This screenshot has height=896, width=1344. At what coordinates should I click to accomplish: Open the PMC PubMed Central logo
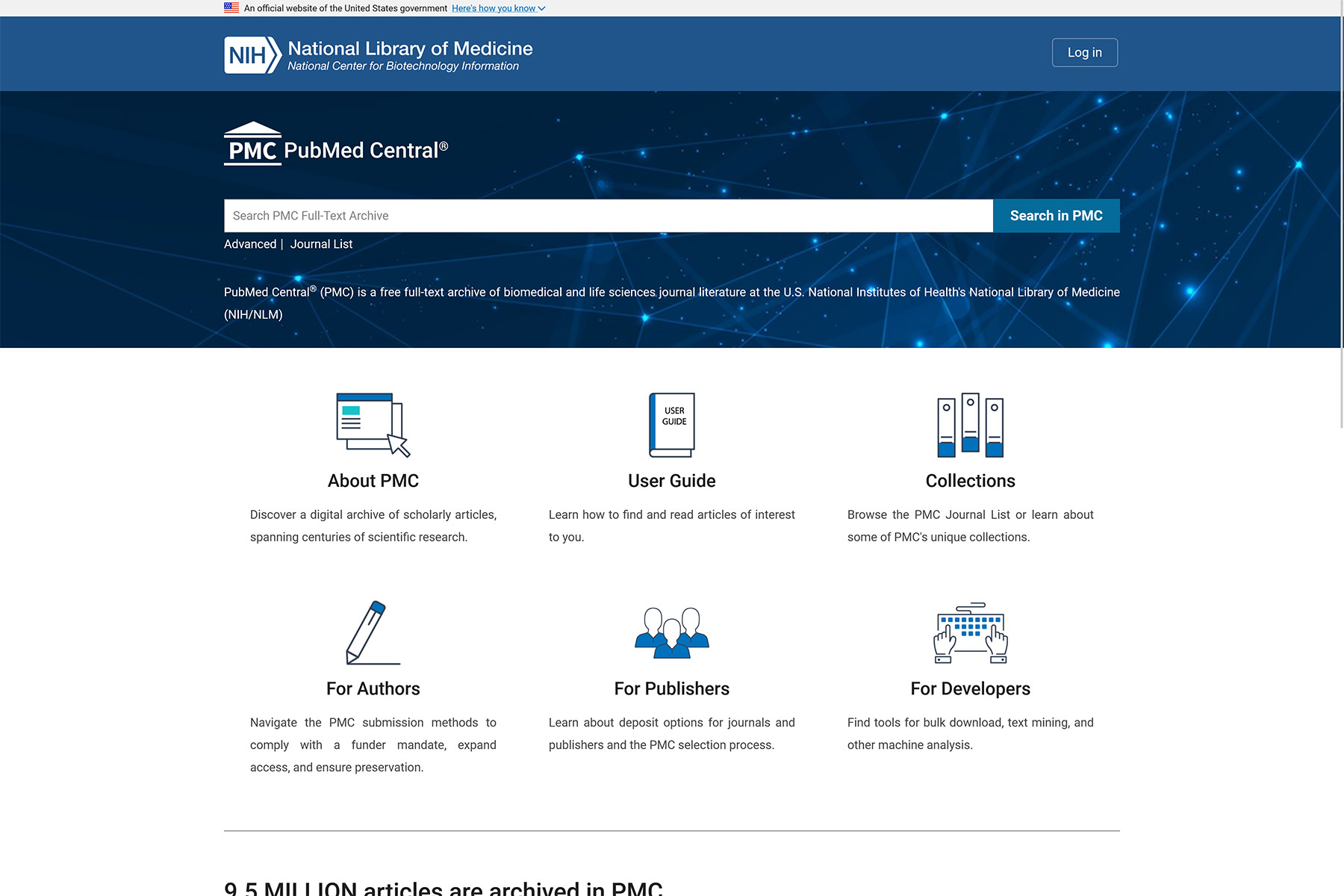(336, 143)
